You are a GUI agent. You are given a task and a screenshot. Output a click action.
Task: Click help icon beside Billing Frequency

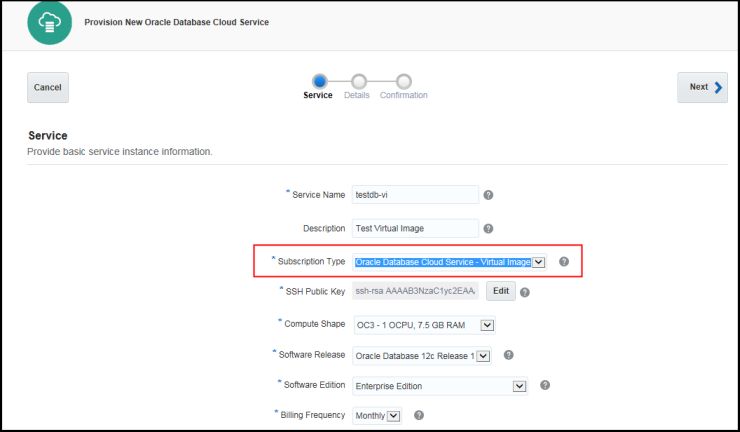coord(419,415)
